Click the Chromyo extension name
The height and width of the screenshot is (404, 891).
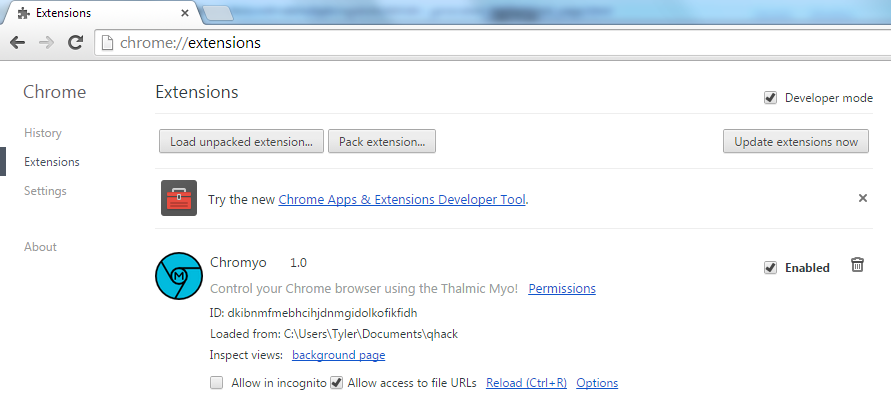[239, 263]
